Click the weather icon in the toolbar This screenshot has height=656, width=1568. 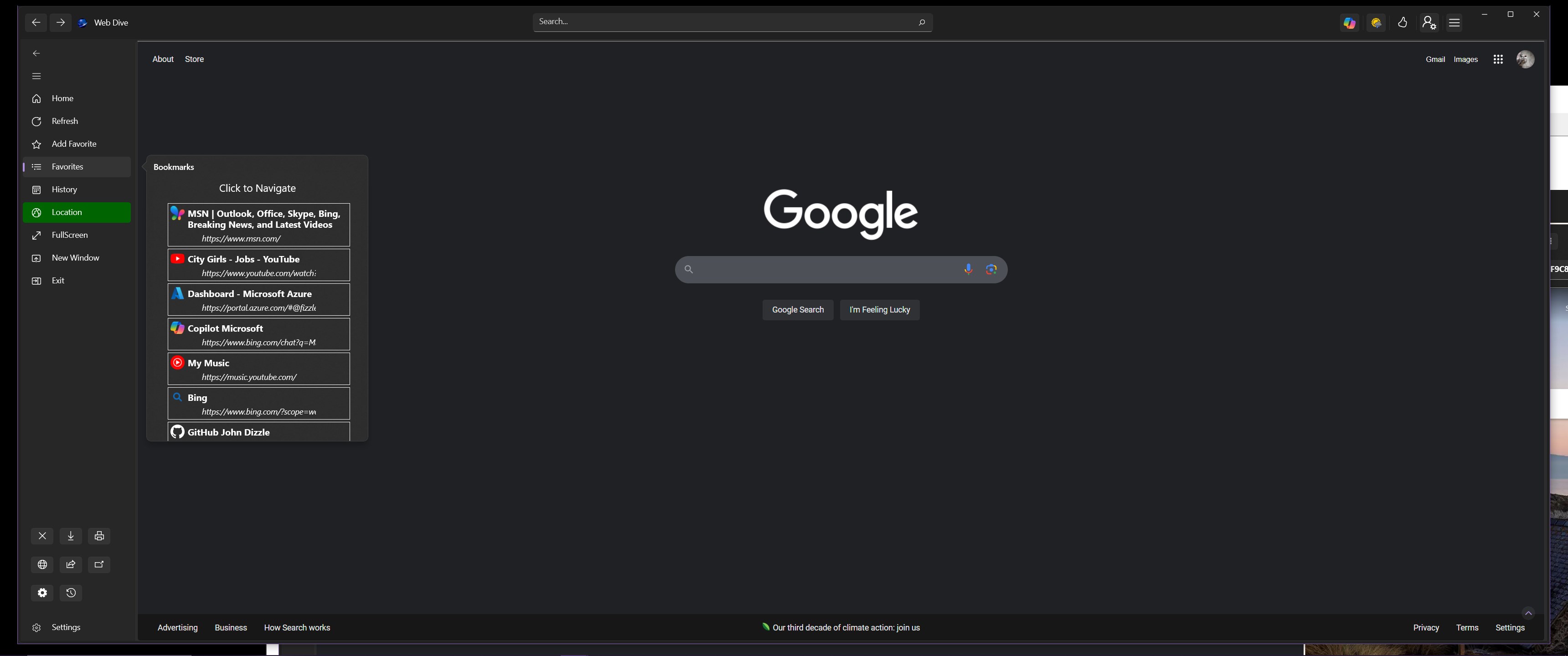pyautogui.click(x=1376, y=23)
